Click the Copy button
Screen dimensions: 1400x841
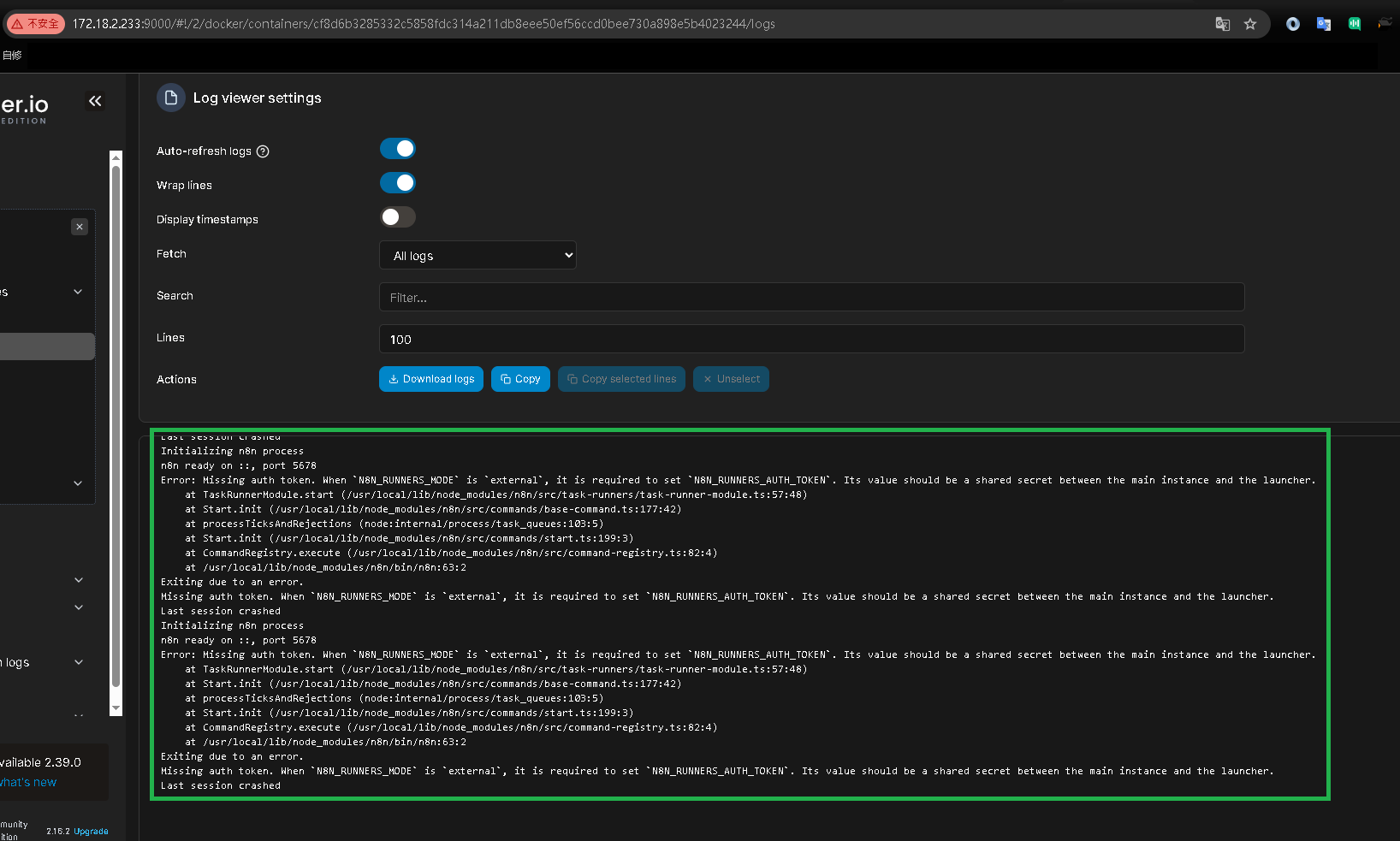(x=520, y=379)
